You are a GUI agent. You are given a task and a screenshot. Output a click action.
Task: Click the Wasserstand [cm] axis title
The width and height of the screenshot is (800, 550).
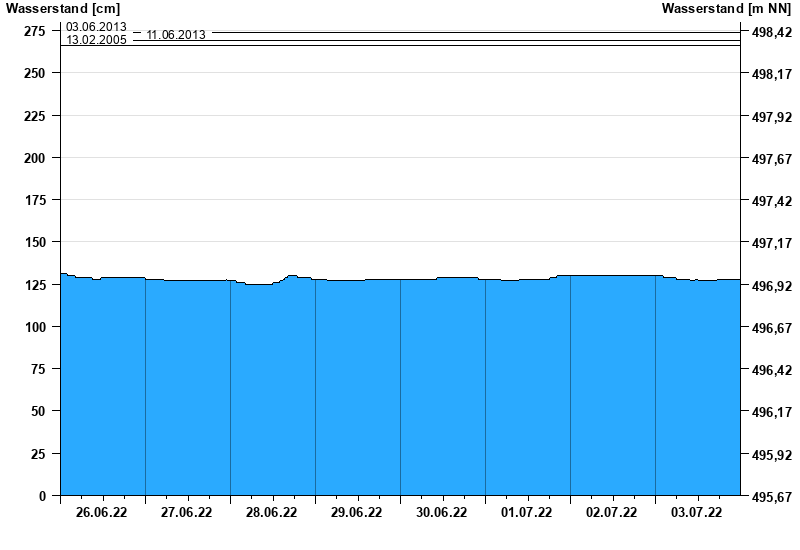pos(62,9)
